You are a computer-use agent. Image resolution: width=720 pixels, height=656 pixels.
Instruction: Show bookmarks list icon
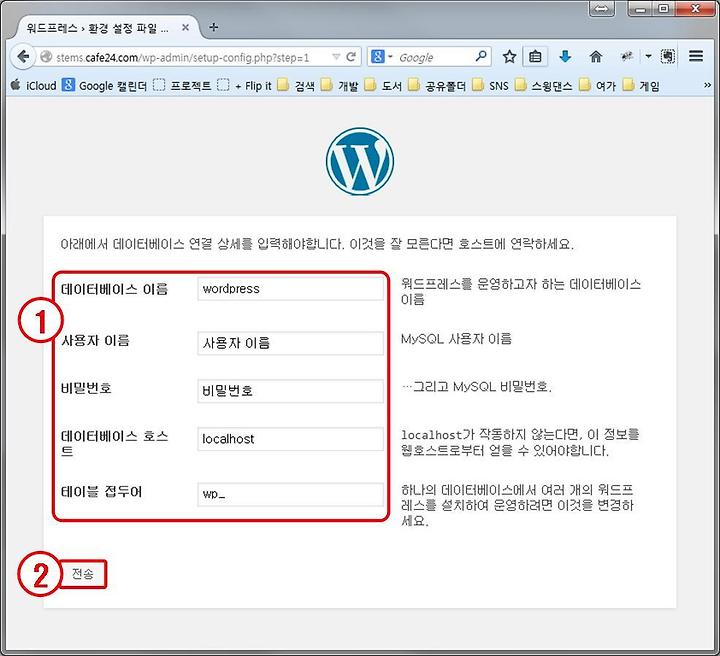point(535,57)
